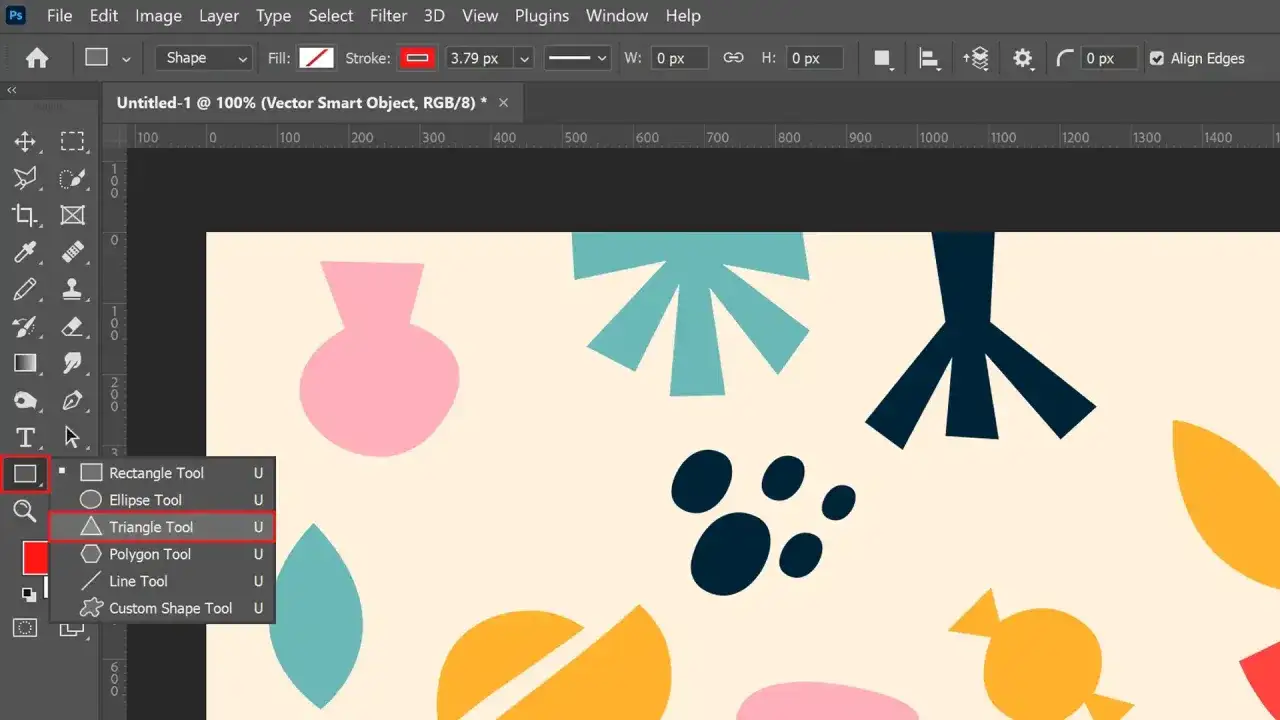Select the Move tool
The image size is (1280, 720).
(25, 141)
